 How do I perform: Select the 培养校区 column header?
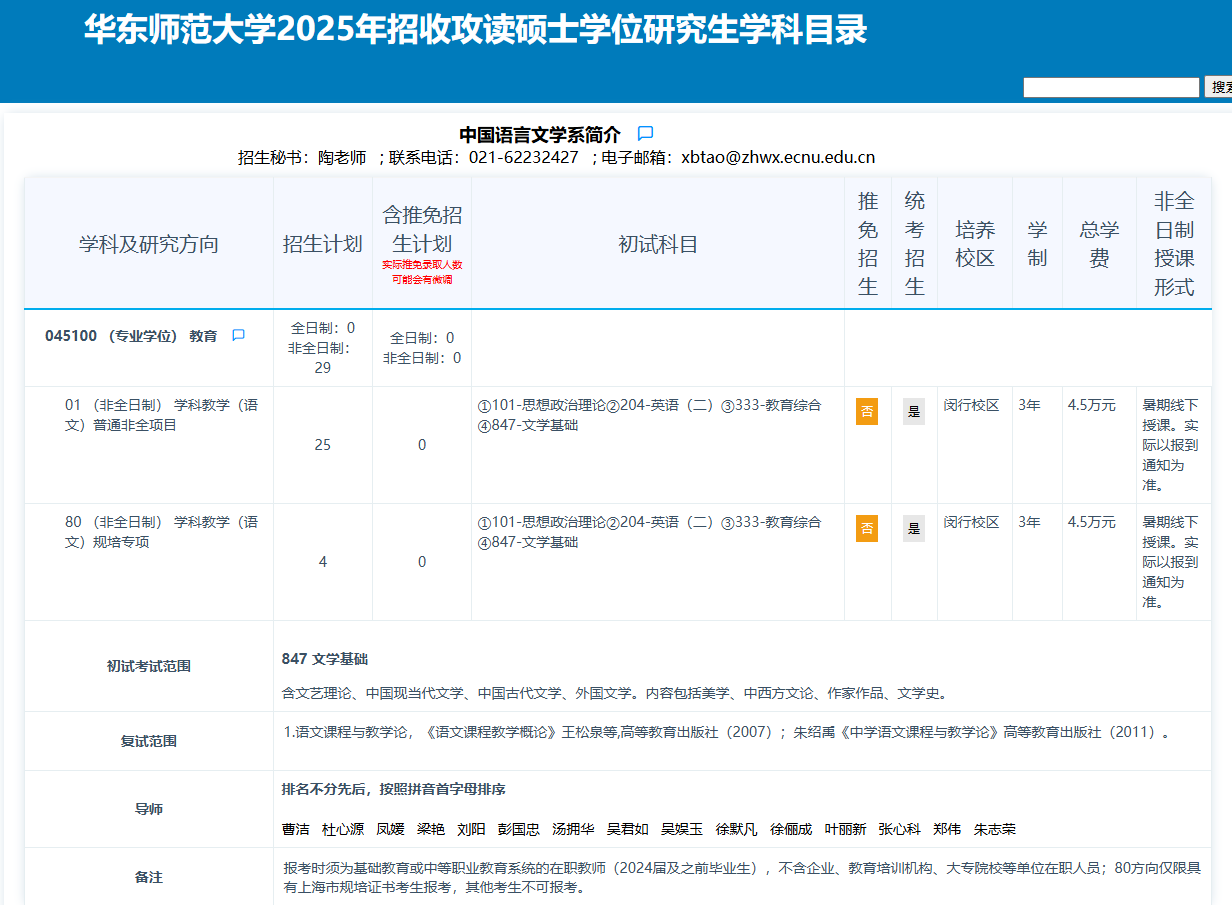(x=975, y=243)
